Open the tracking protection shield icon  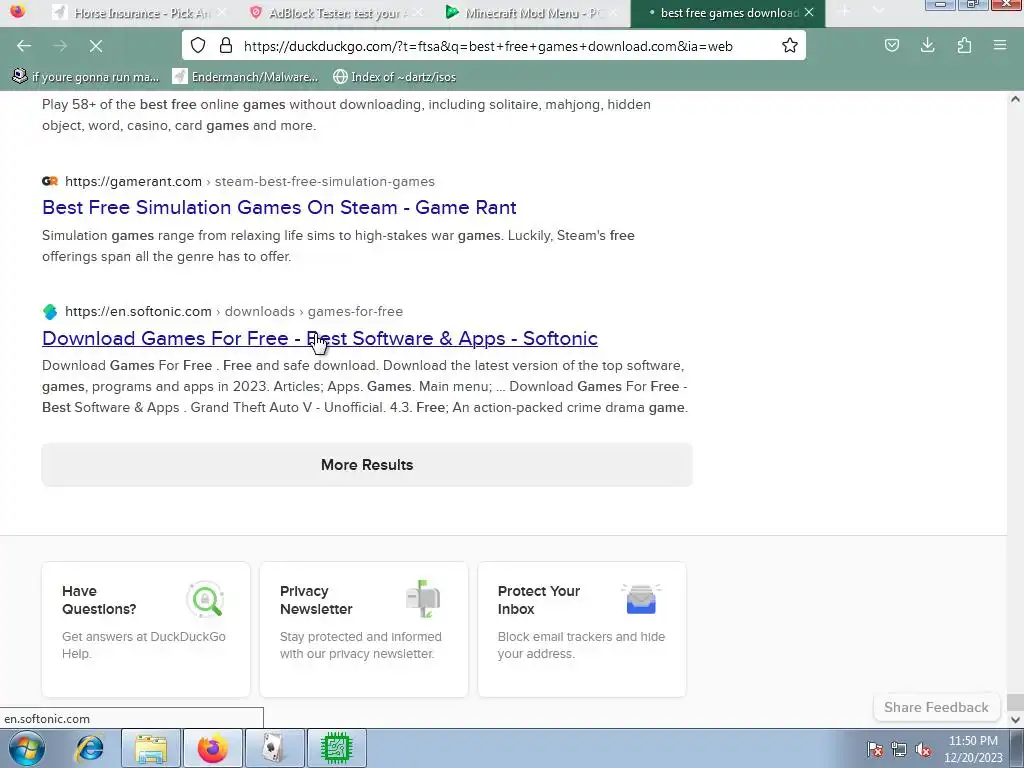click(198, 45)
